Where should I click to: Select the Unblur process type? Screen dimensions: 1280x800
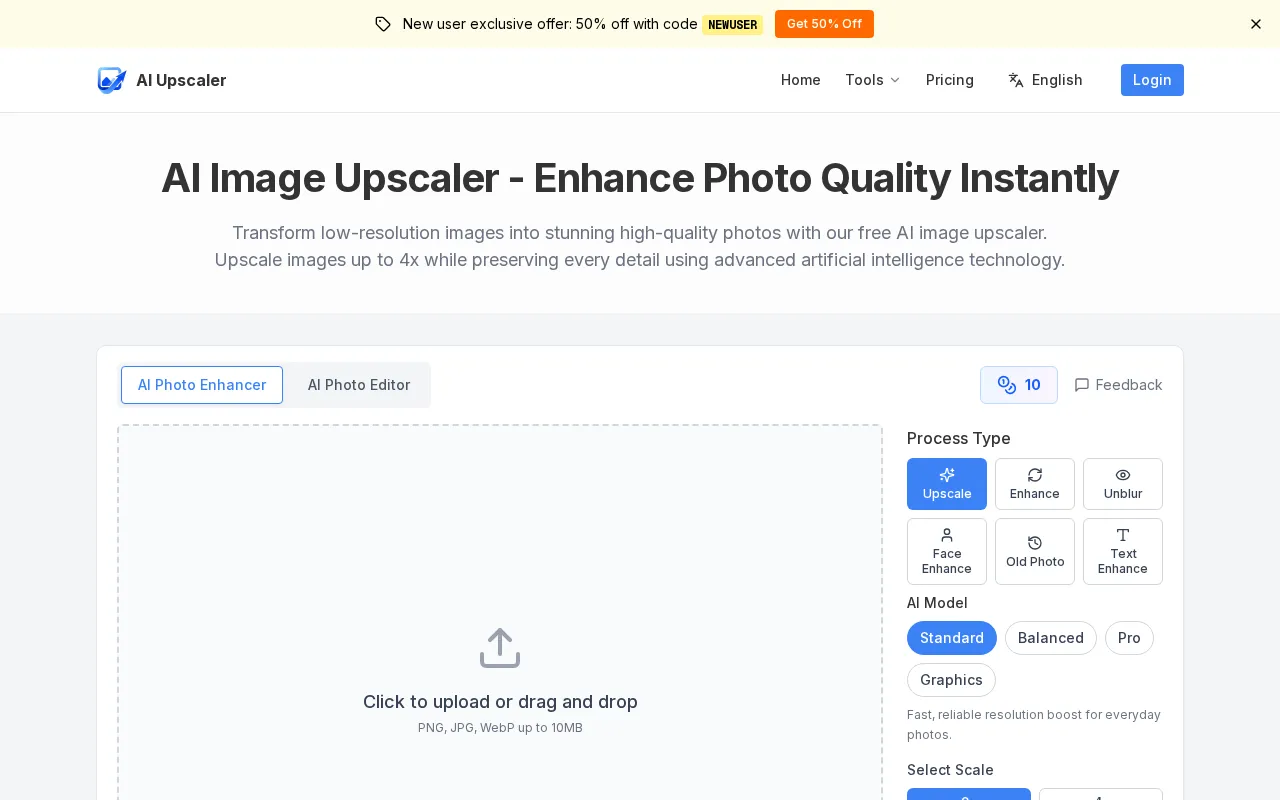click(x=1123, y=484)
